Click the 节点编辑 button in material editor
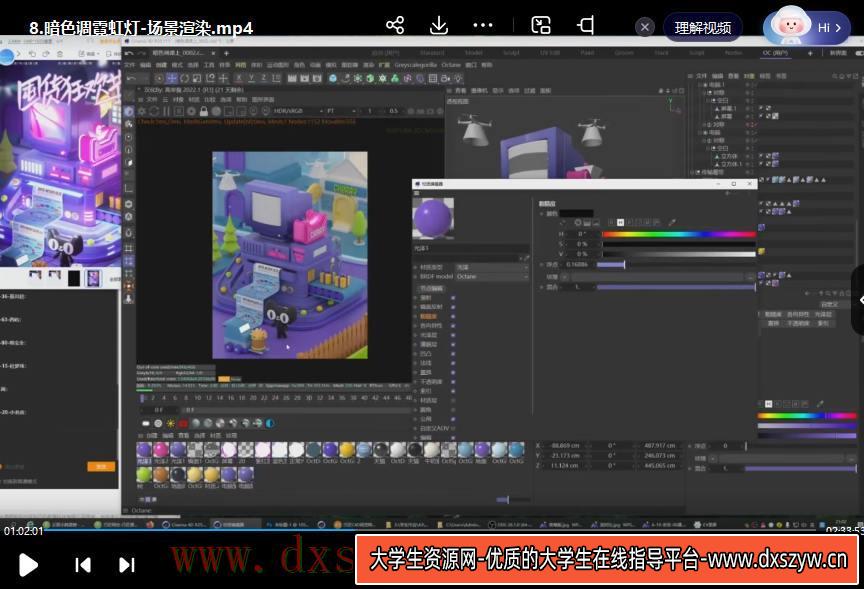 [431, 288]
